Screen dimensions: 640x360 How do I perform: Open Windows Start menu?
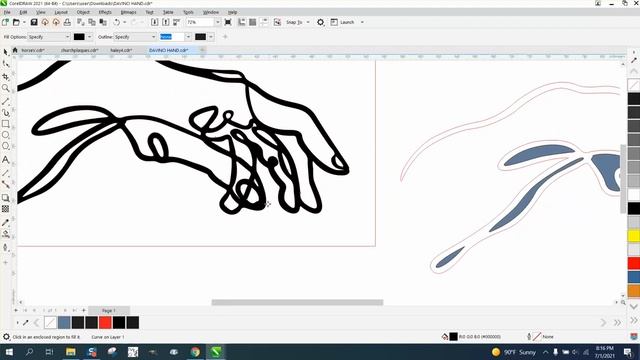pyautogui.click(x=8, y=352)
